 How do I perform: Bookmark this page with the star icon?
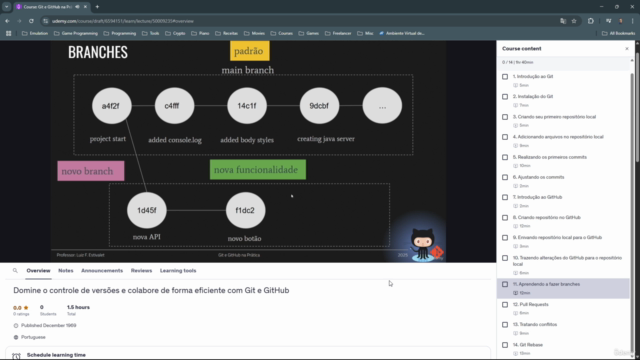click(x=574, y=21)
